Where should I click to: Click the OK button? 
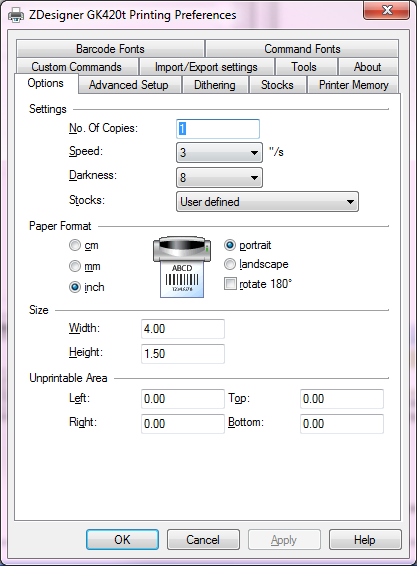122,540
